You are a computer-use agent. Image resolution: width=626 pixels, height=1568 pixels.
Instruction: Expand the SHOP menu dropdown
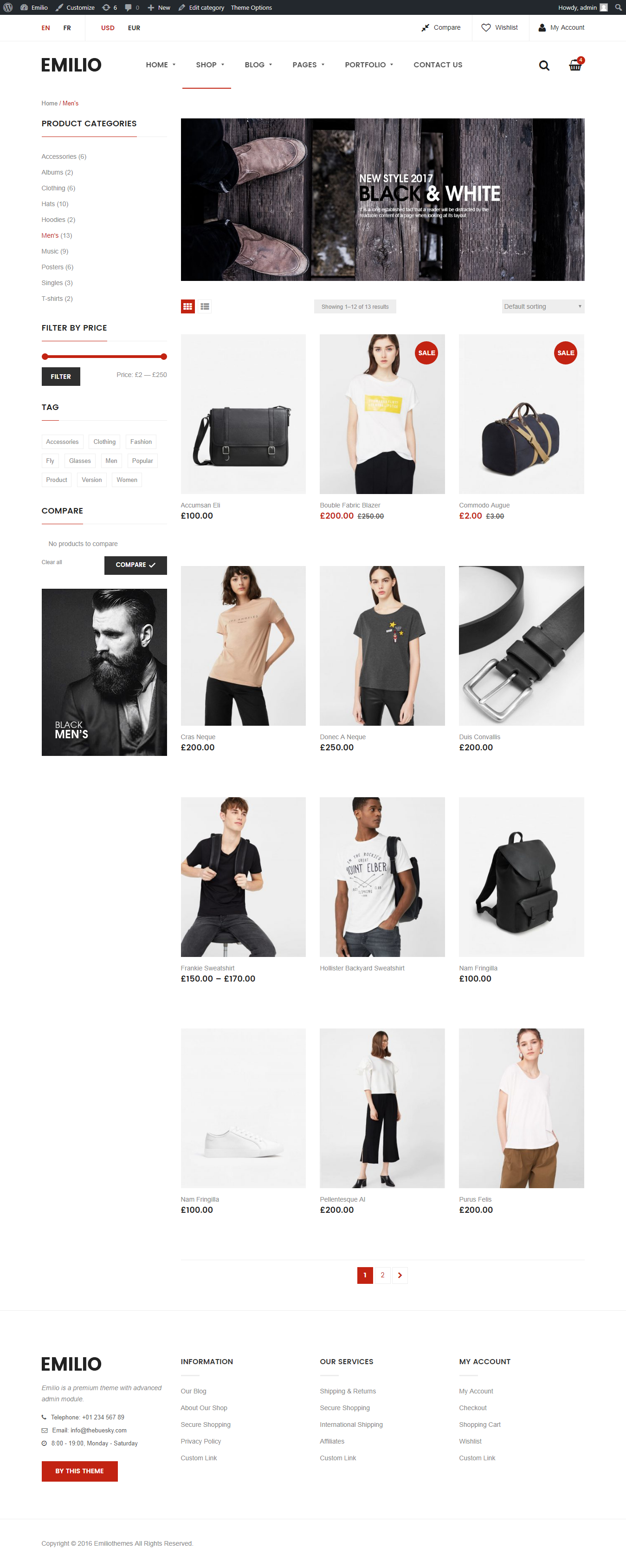210,65
